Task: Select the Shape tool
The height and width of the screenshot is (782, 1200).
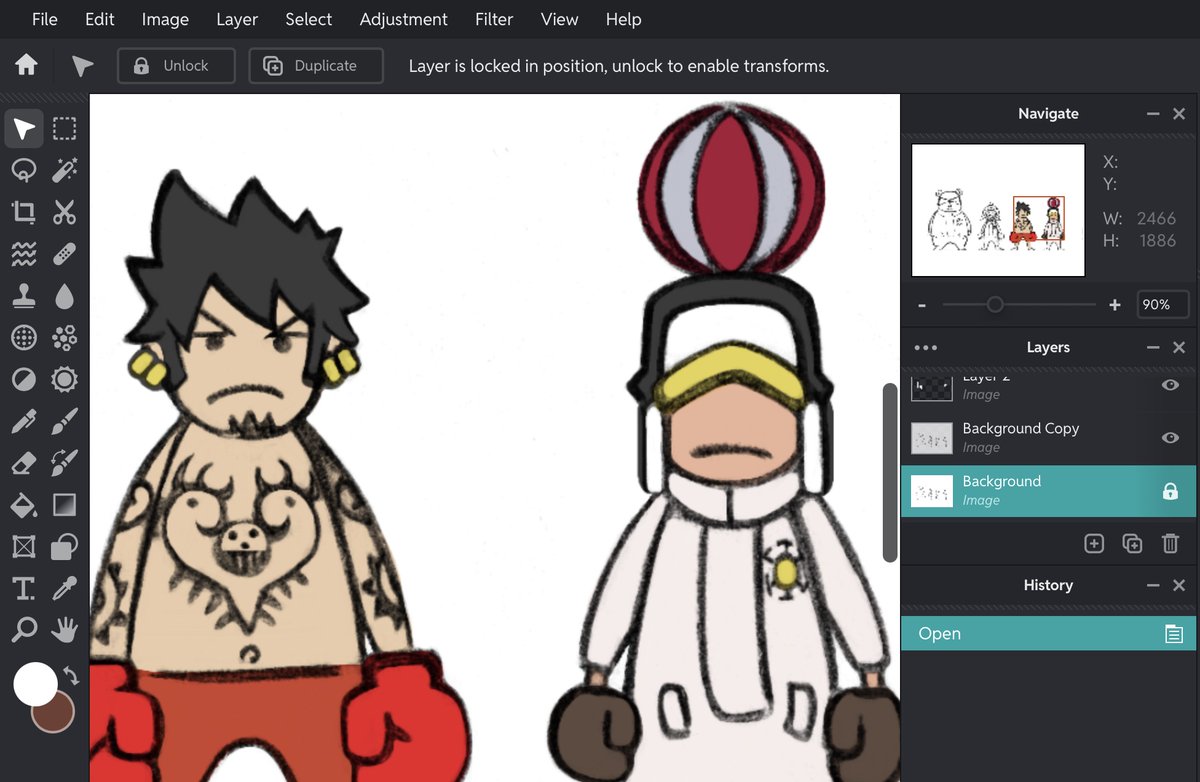Action: tap(65, 547)
